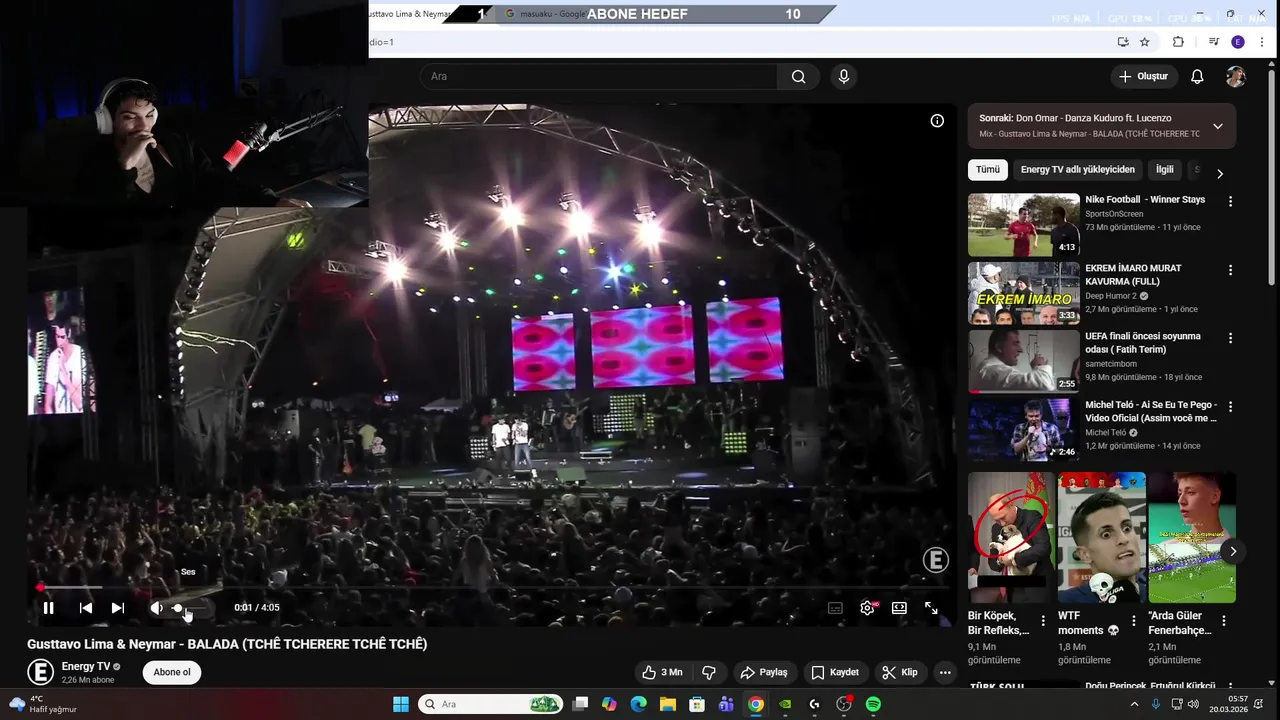Open more options for Michel Teló video
The width and height of the screenshot is (1280, 720).
[x=1230, y=406]
